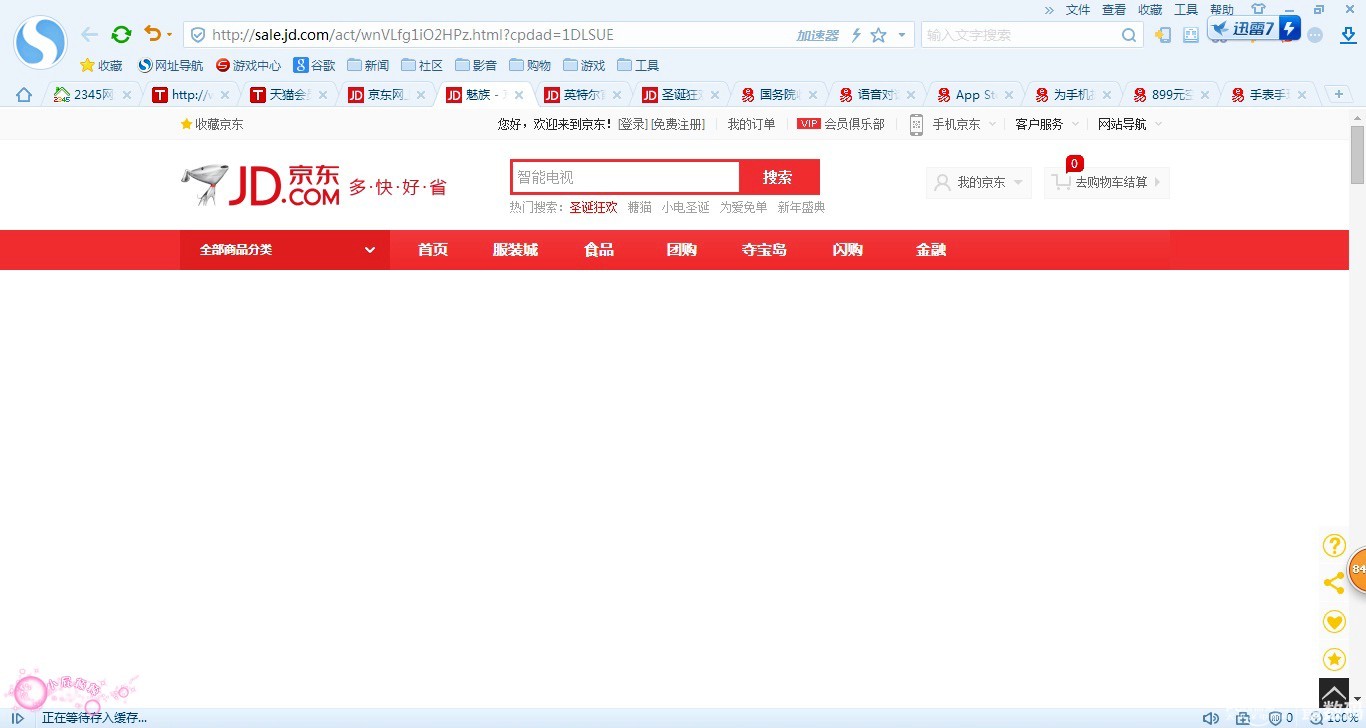
Task: Refresh the current webpage
Action: 121,33
